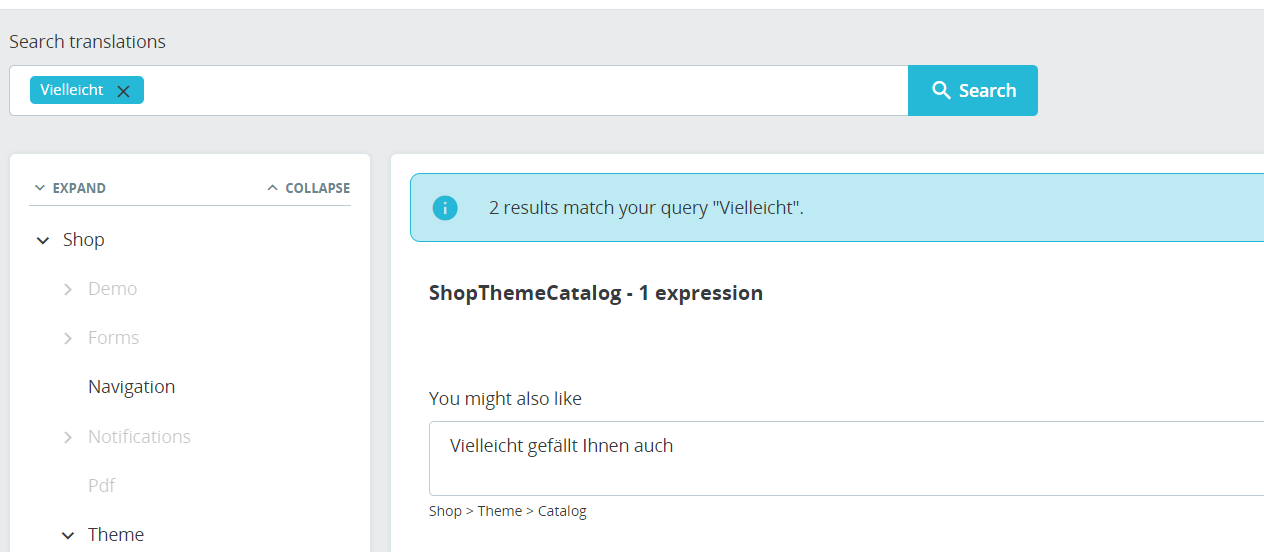Click the Theme tree item label
Image resolution: width=1264 pixels, height=552 pixels.
pos(116,535)
